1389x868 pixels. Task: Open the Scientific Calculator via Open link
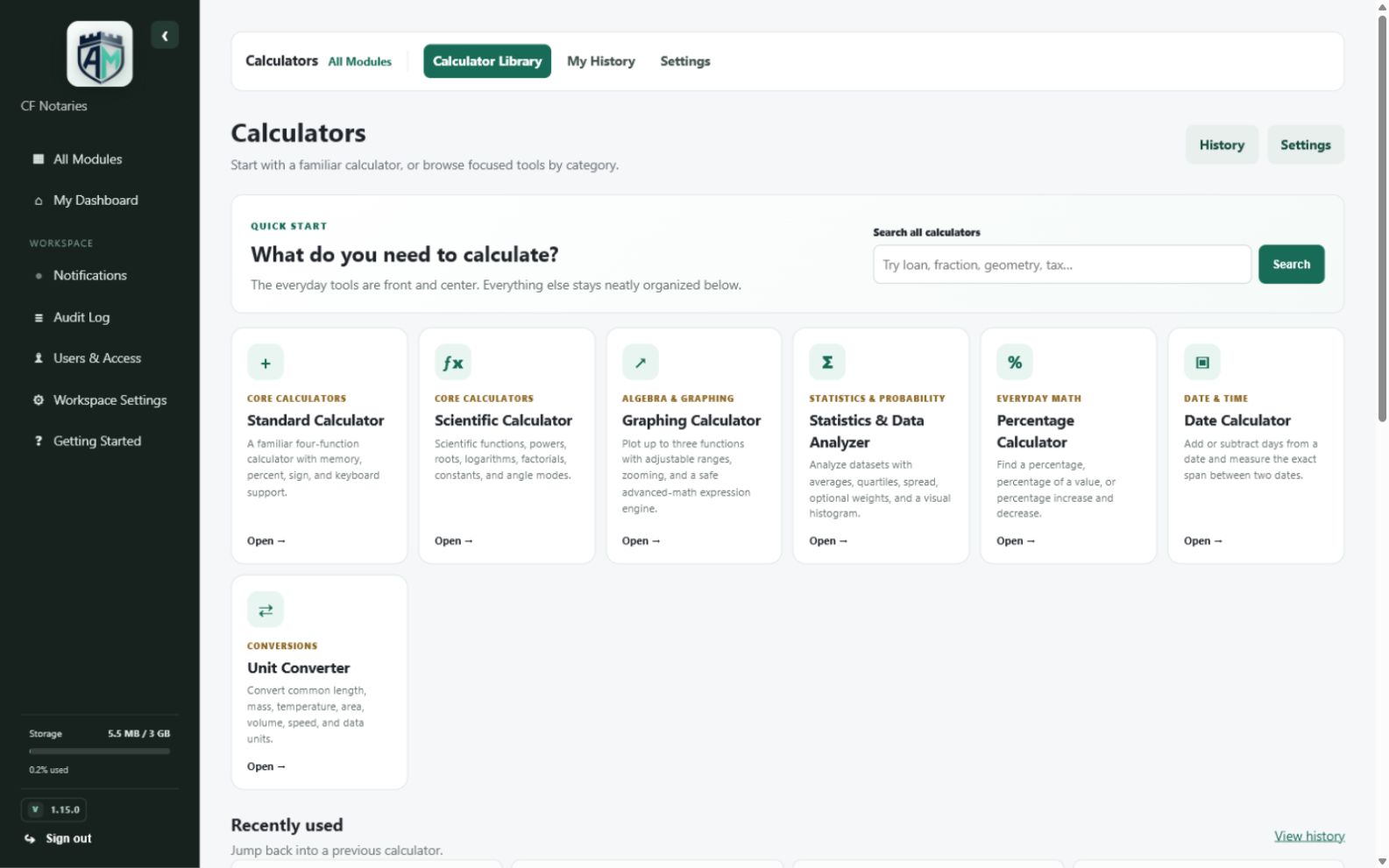pyautogui.click(x=454, y=541)
